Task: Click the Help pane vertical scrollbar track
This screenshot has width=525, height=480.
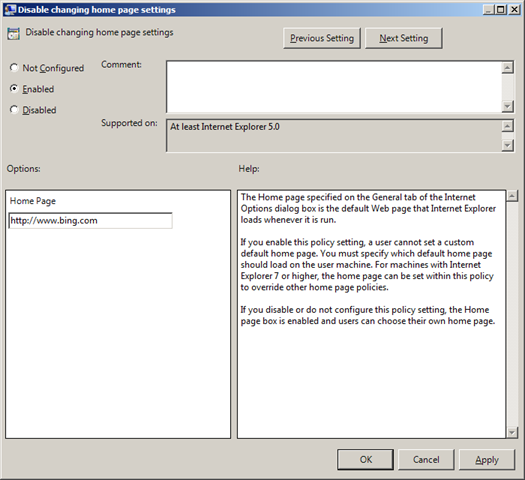Action: [512, 314]
